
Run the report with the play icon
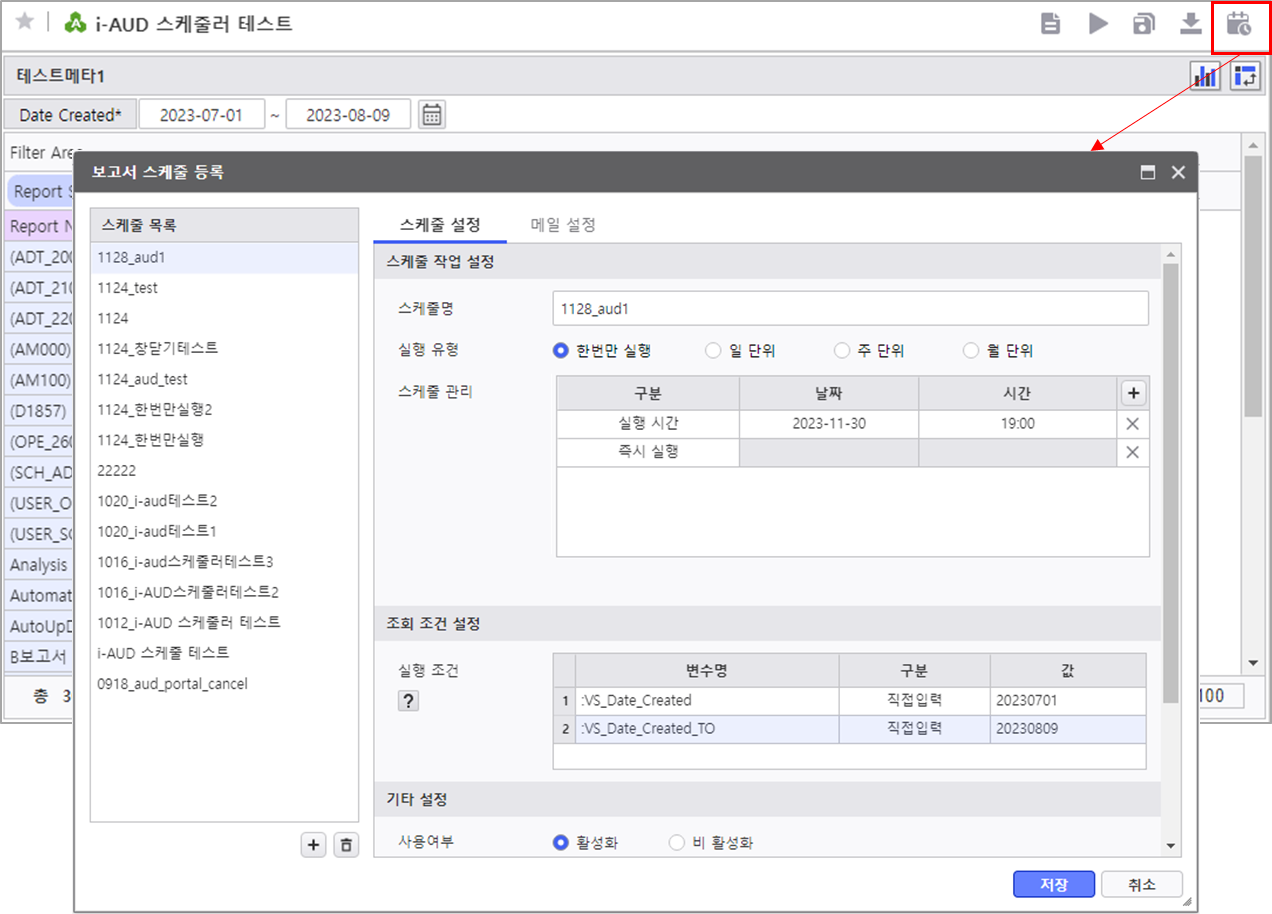point(1098,24)
